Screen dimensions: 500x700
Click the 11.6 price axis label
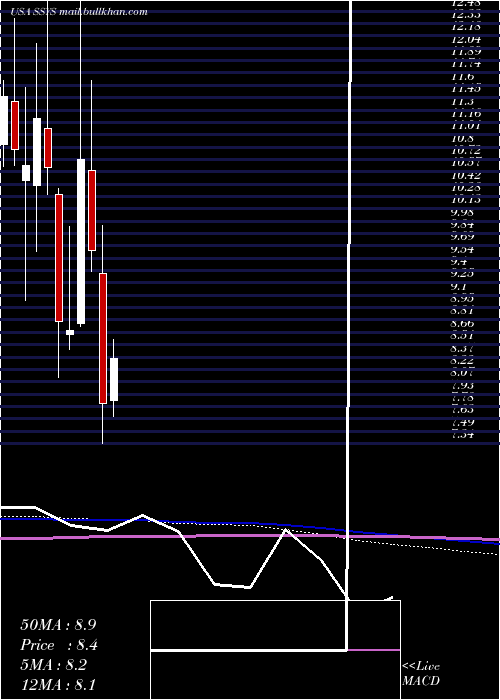pos(460,77)
